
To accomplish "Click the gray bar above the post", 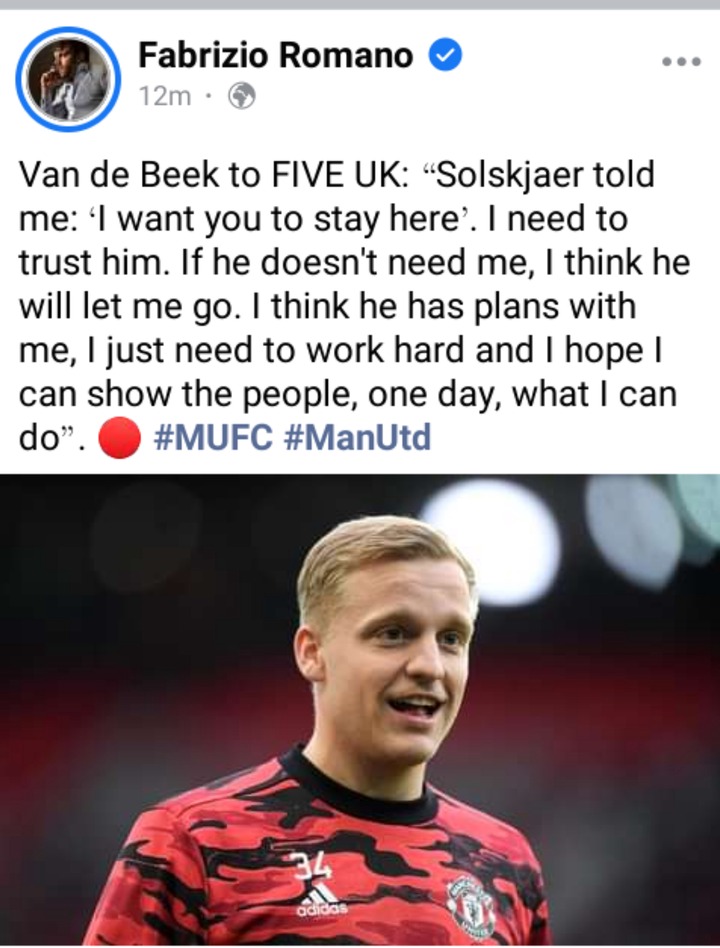I will pos(360,4).
